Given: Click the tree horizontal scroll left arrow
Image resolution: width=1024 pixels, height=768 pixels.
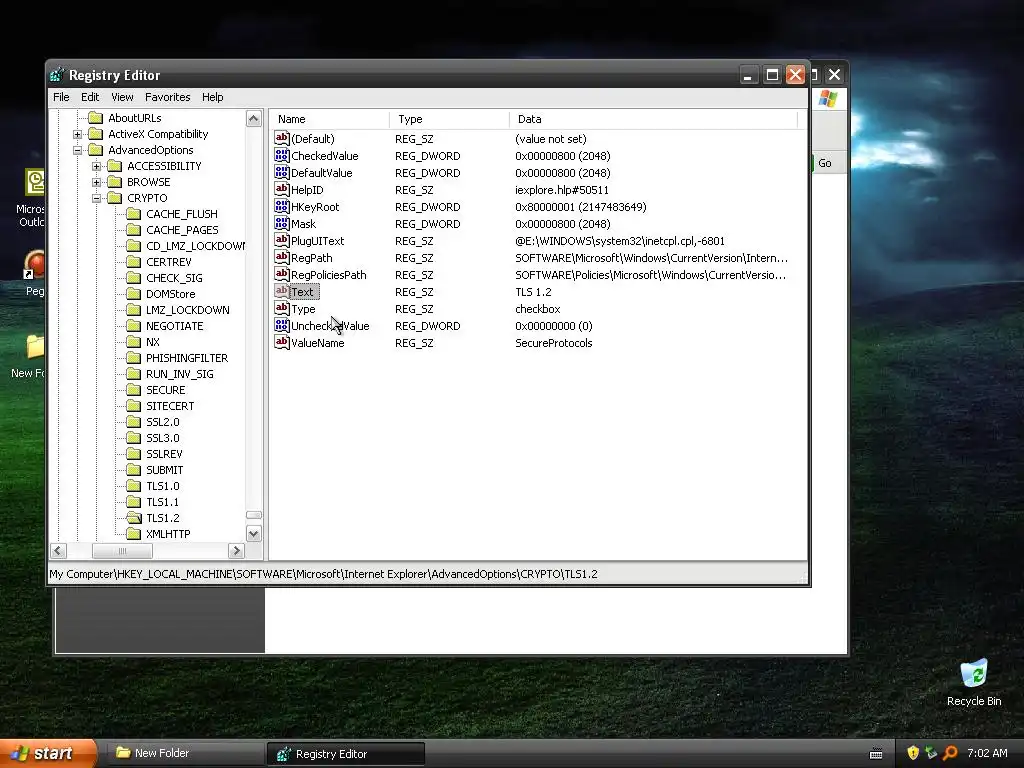Looking at the screenshot, I should coord(58,551).
